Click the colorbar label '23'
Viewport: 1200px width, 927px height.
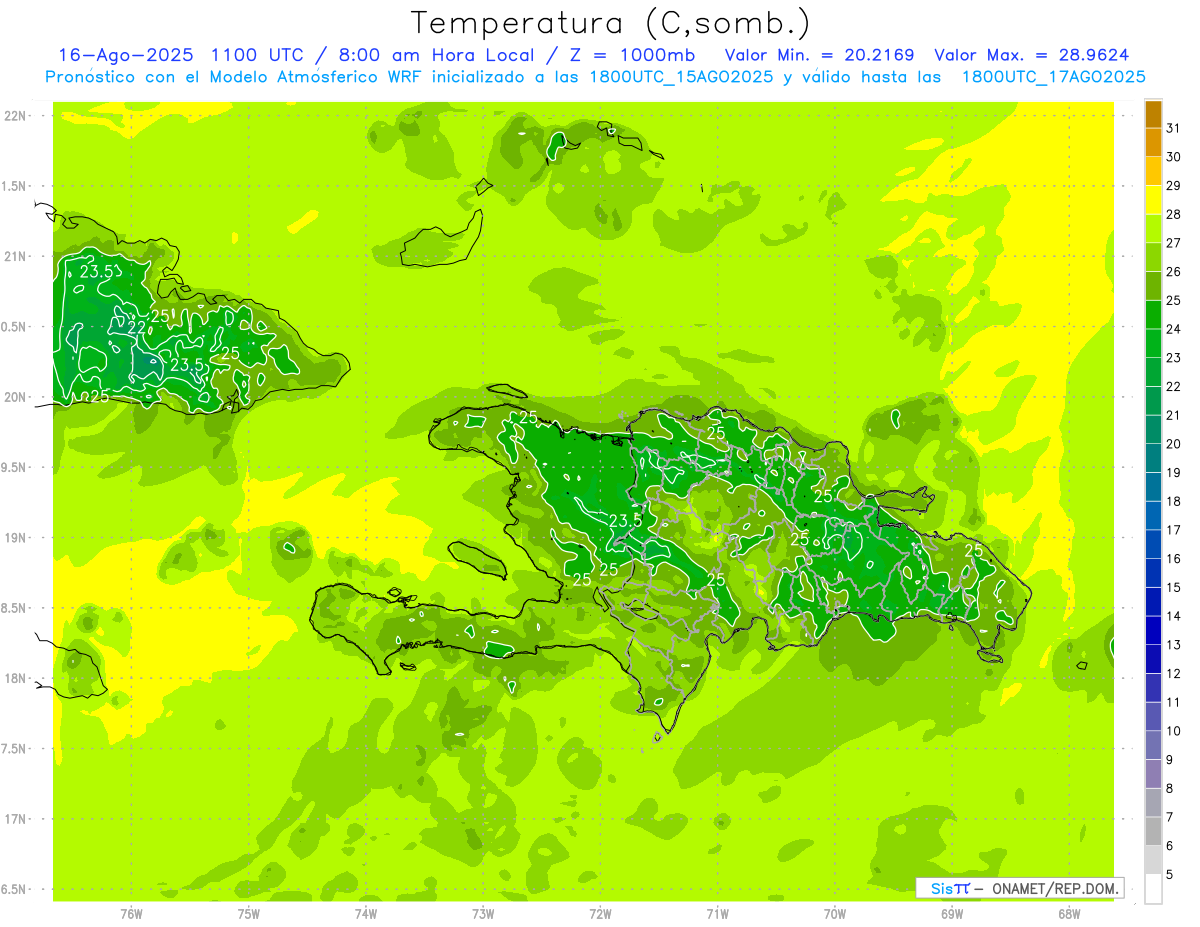point(1173,358)
